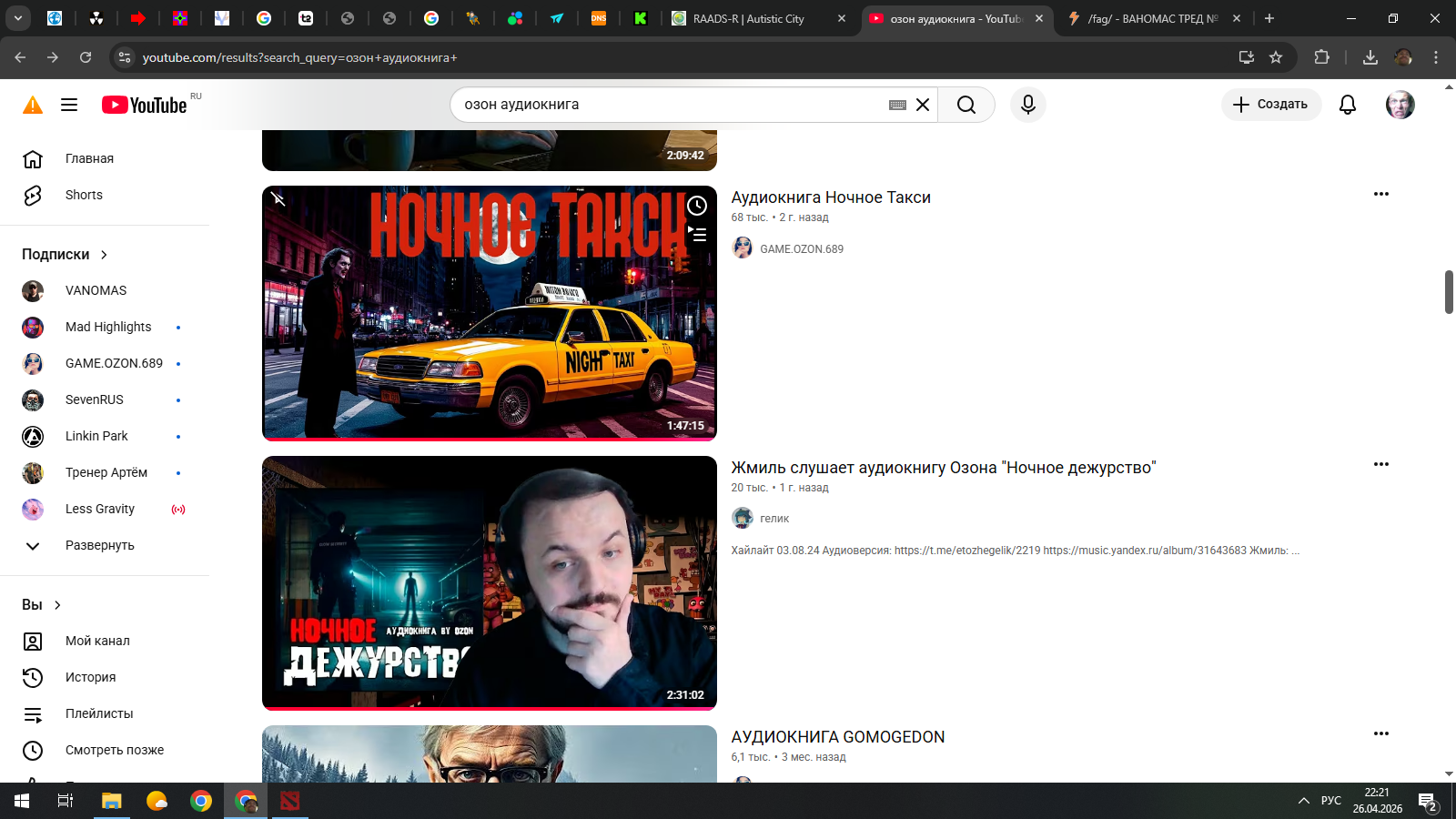Viewport: 1456px width, 819px height.
Task: Bookmark this page with the star
Action: pos(1276,57)
